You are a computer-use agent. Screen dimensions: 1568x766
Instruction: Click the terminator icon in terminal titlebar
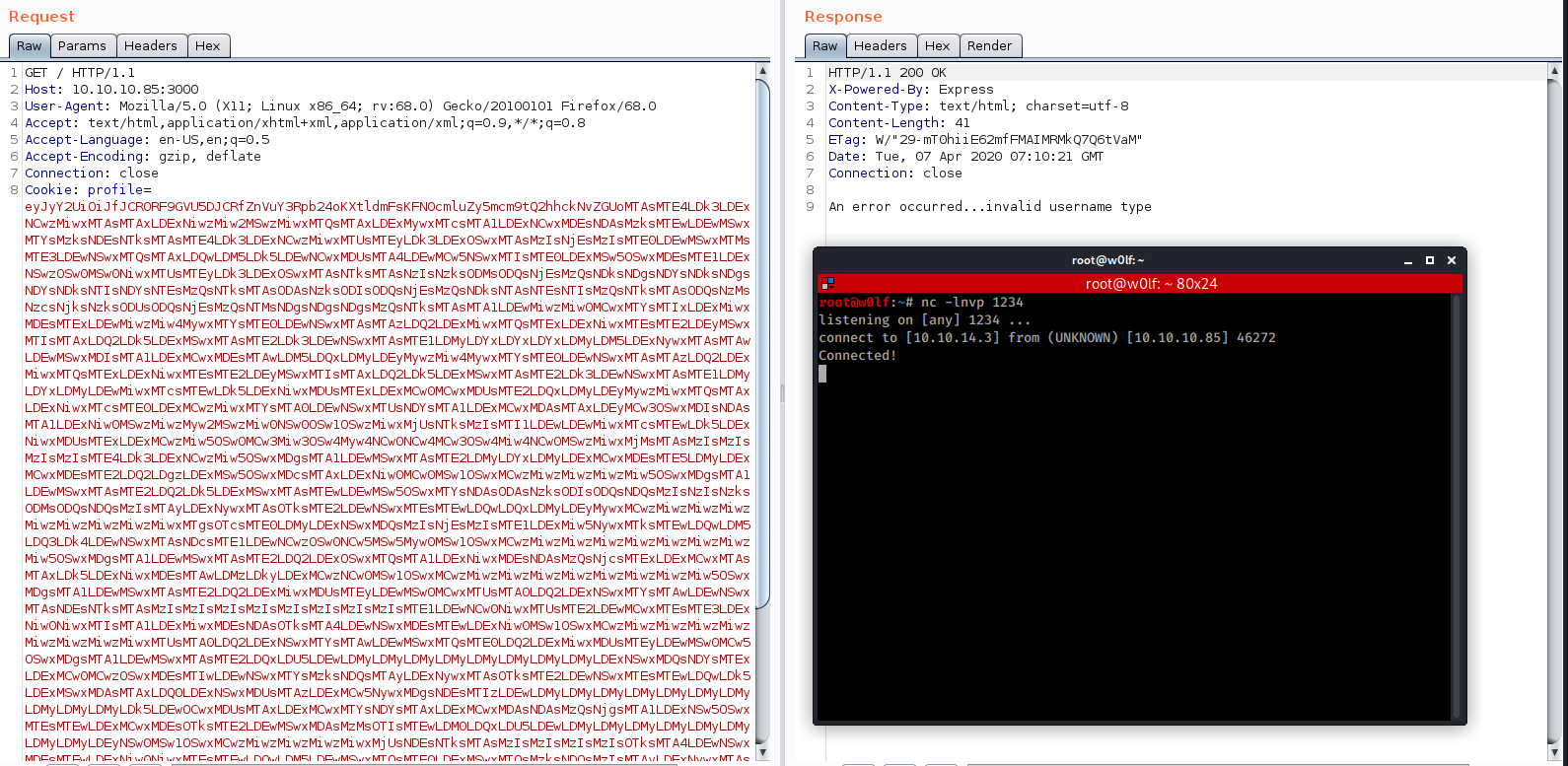[827, 283]
